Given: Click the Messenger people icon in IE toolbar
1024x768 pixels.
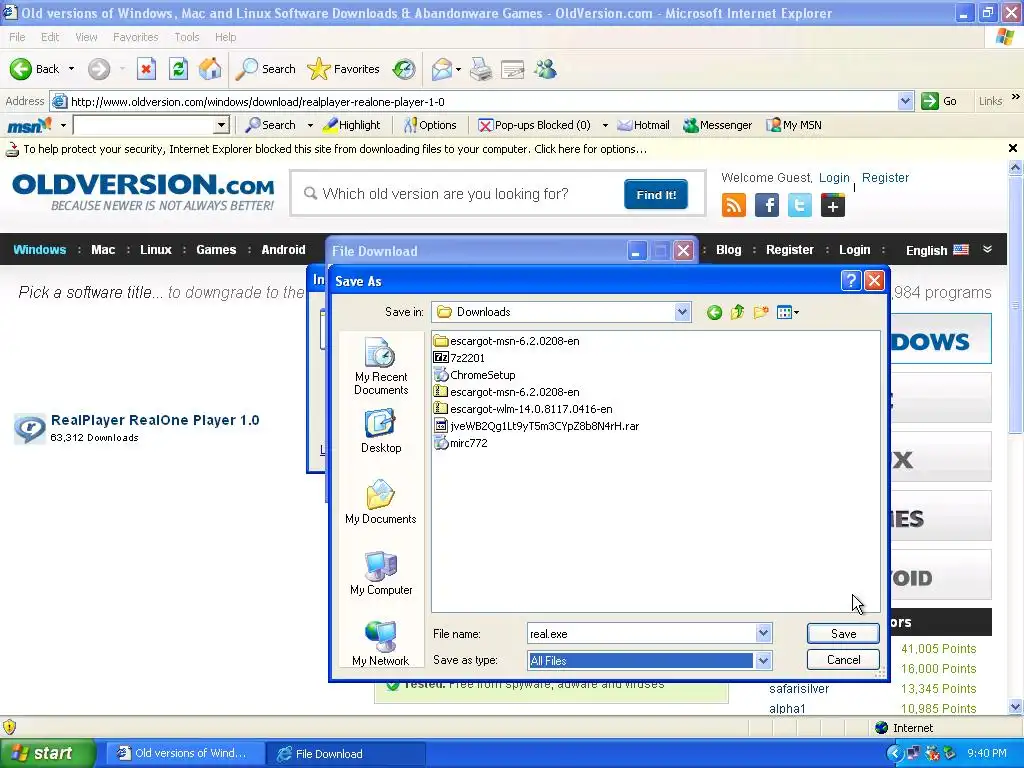Looking at the screenshot, I should point(545,69).
